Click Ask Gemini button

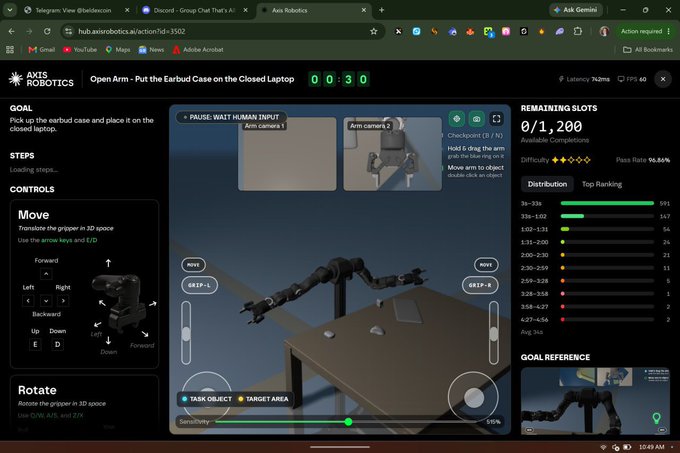click(575, 10)
